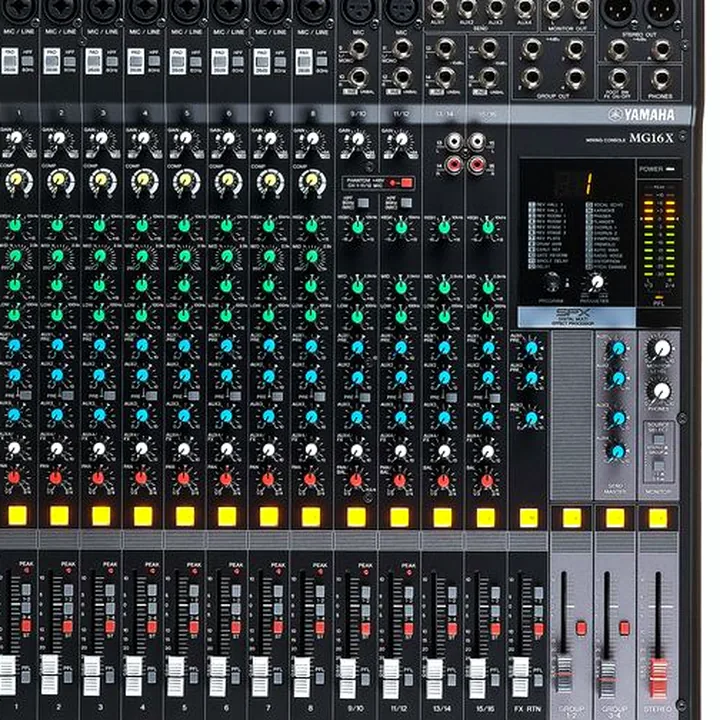Adjust red BAL knob on channel 13/14
The height and width of the screenshot is (720, 720).
point(443,481)
